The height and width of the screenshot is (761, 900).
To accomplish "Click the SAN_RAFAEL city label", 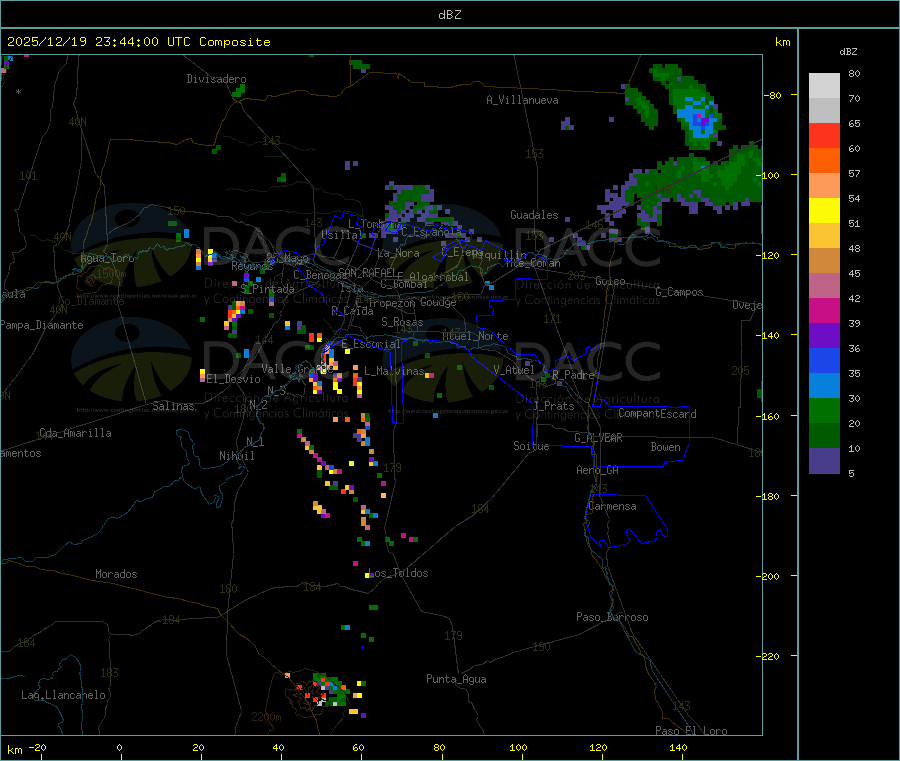I will pos(367,273).
